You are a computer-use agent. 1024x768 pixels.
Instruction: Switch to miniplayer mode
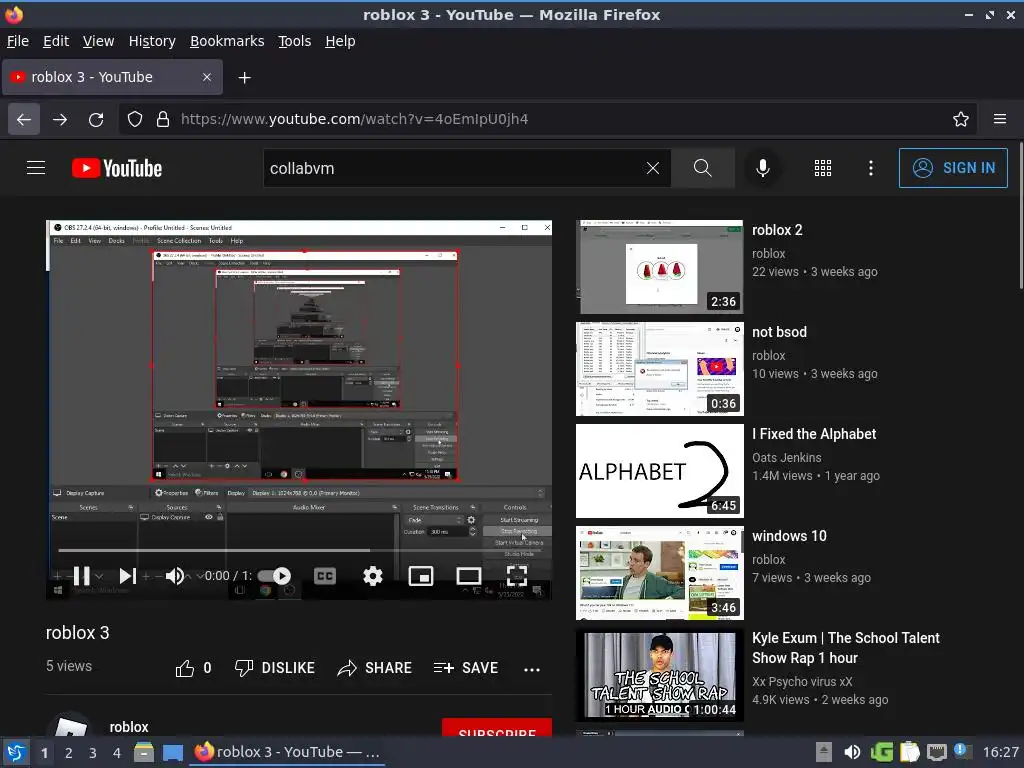point(421,575)
